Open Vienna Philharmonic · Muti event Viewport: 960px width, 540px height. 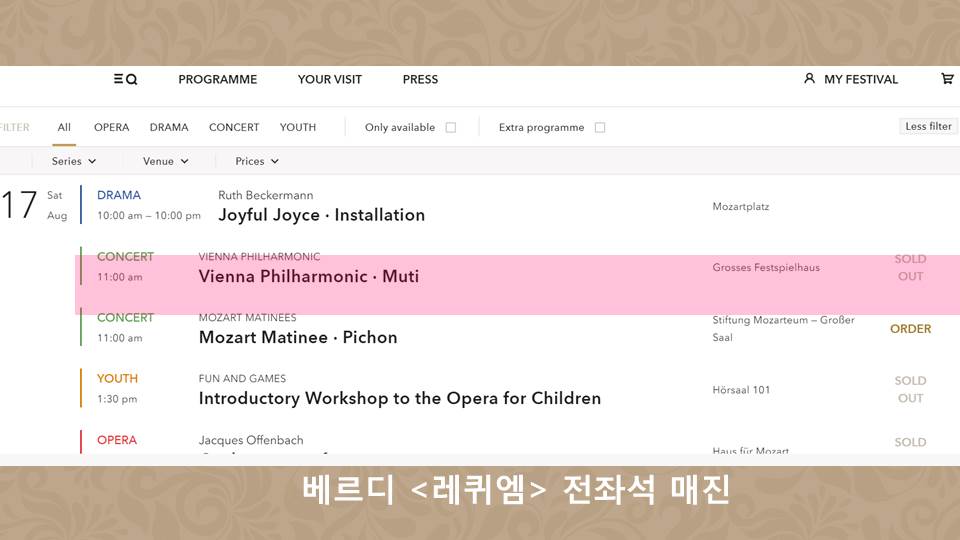309,276
